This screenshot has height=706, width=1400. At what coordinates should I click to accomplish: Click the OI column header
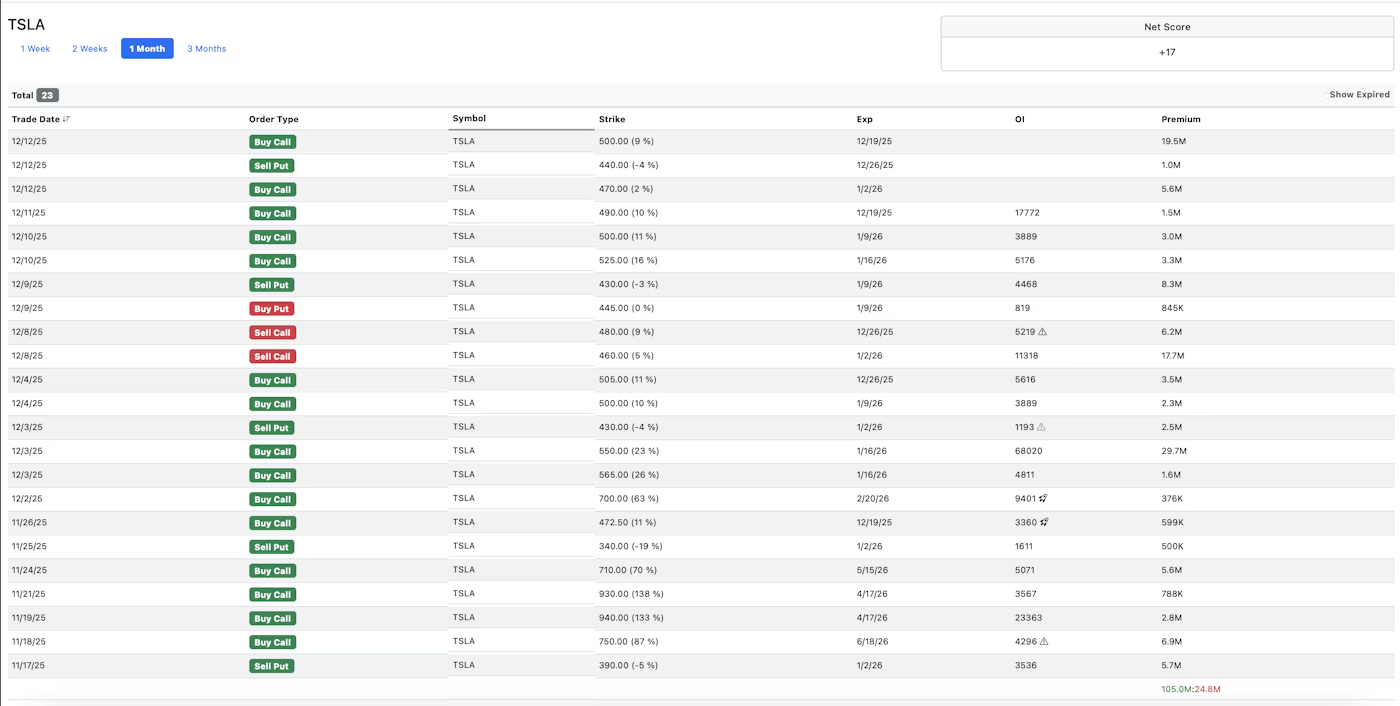pyautogui.click(x=1020, y=119)
